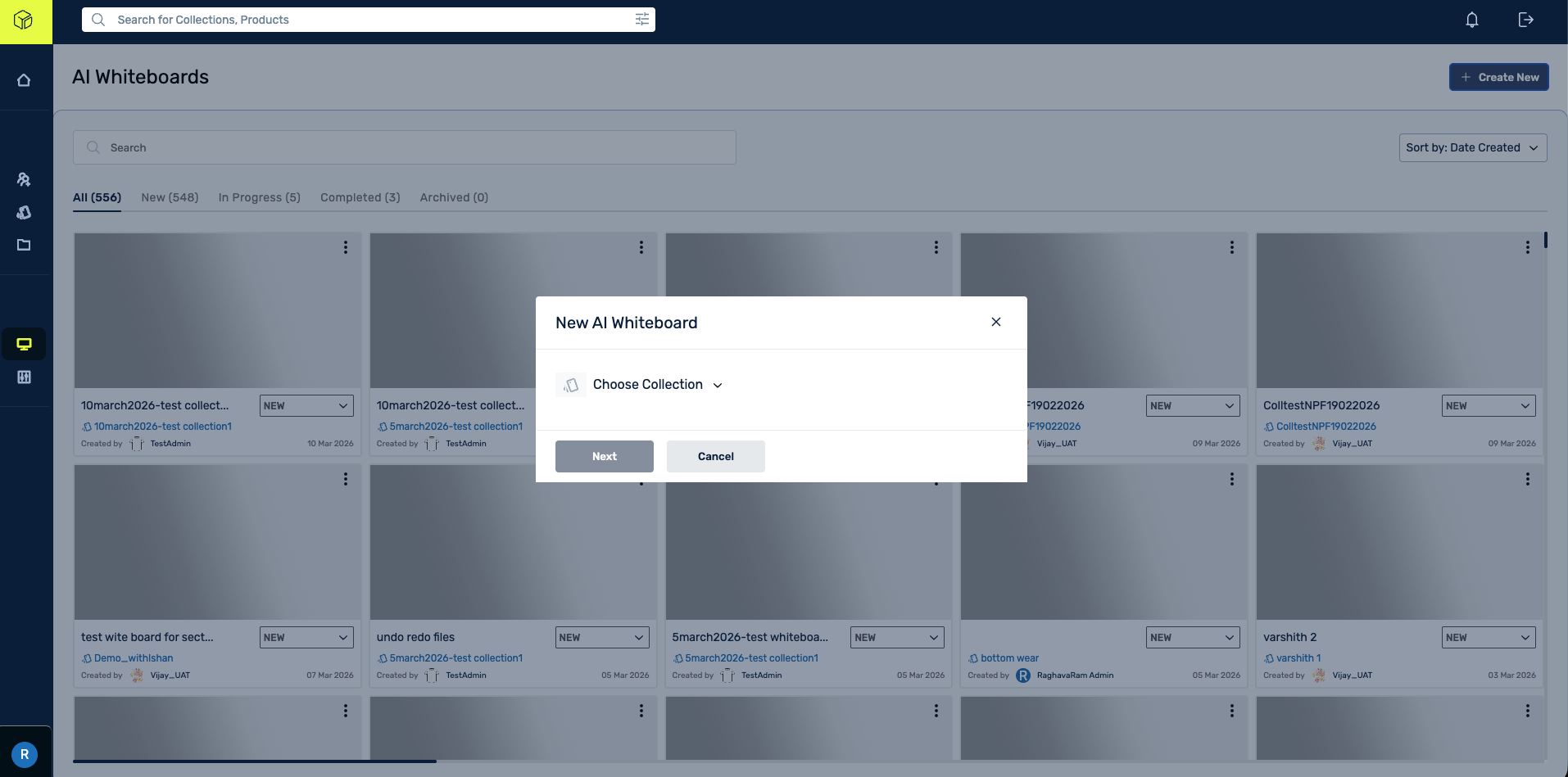This screenshot has height=777, width=1568.
Task: Click the home icon in the sidebar
Action: 24,80
